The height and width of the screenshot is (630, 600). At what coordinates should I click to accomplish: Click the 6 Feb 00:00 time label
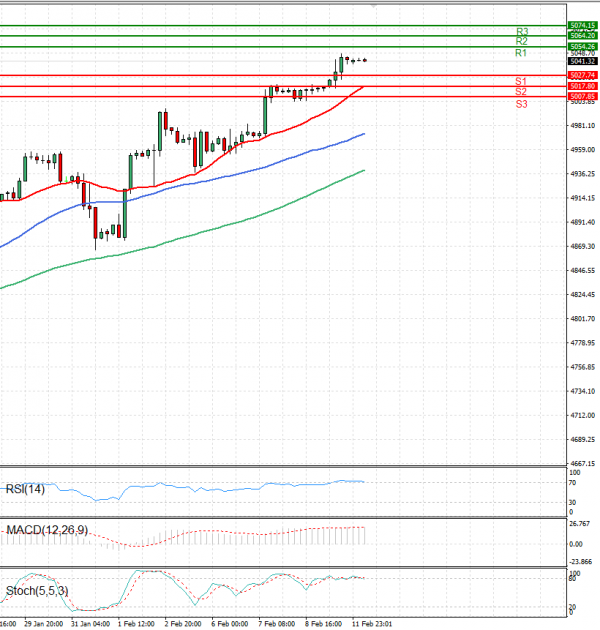click(230, 624)
